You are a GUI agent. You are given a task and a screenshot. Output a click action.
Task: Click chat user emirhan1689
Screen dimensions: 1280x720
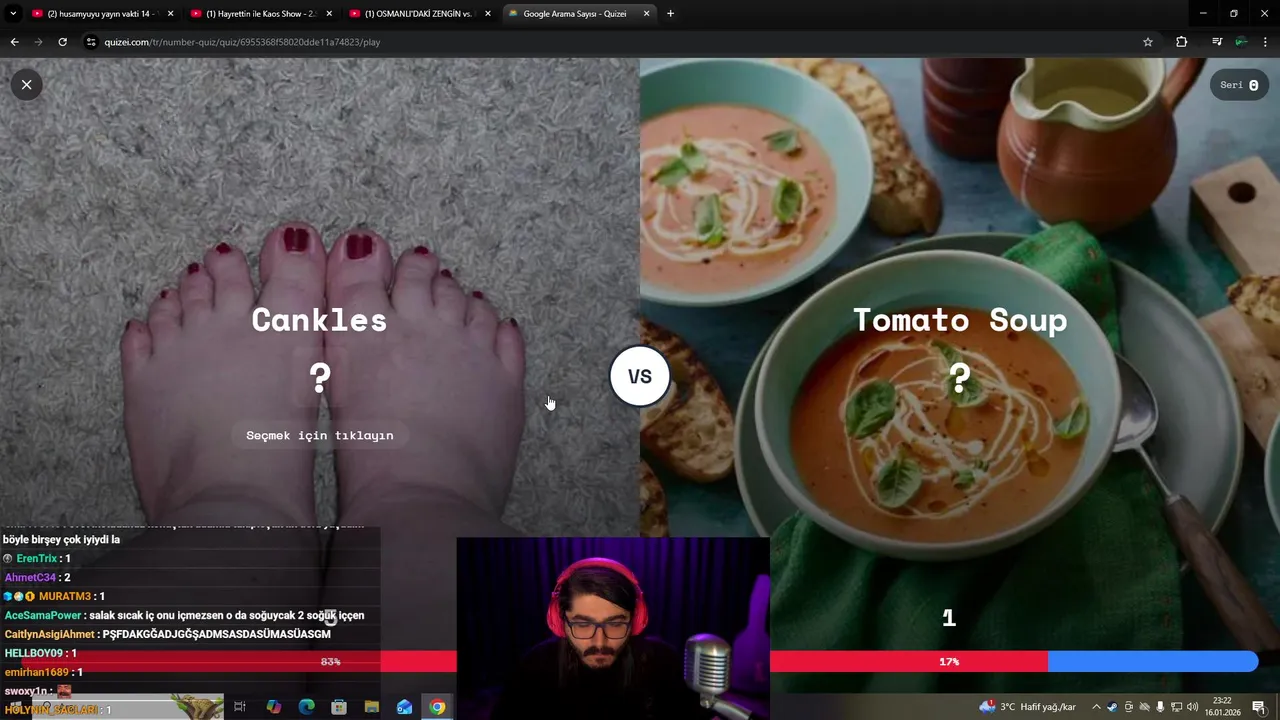tap(35, 672)
